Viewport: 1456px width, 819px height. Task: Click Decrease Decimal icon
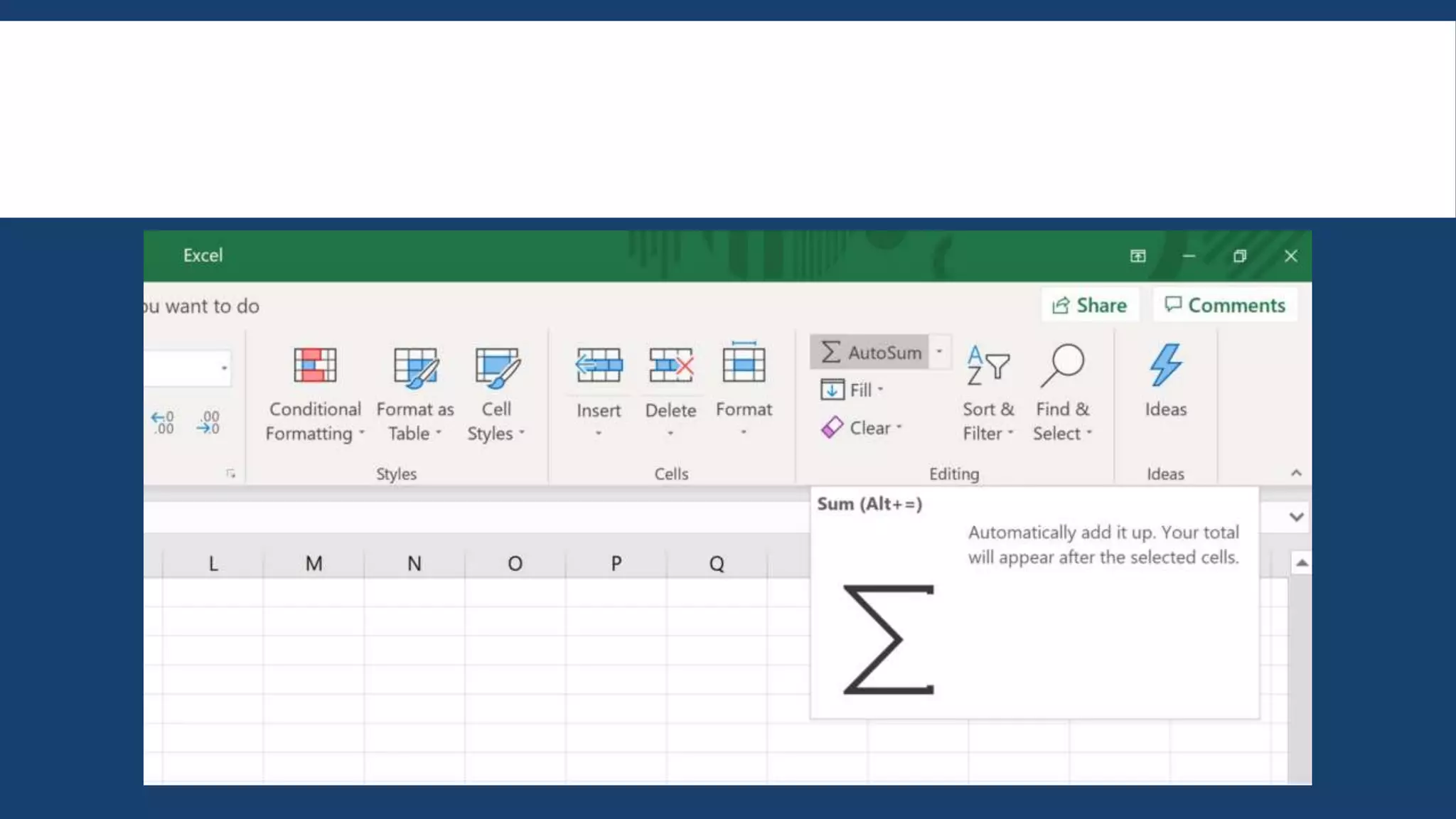pyautogui.click(x=208, y=422)
